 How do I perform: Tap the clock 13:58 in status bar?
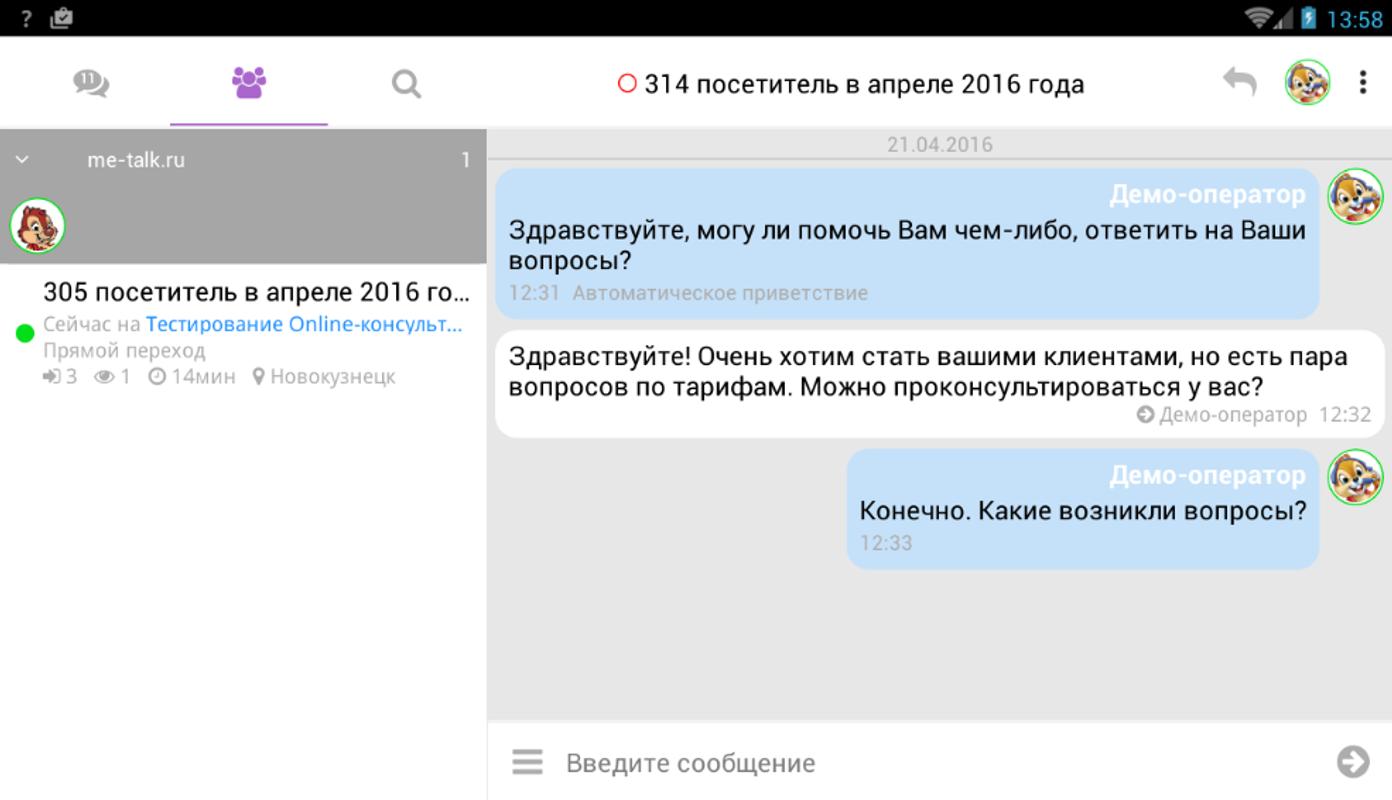tap(1355, 19)
